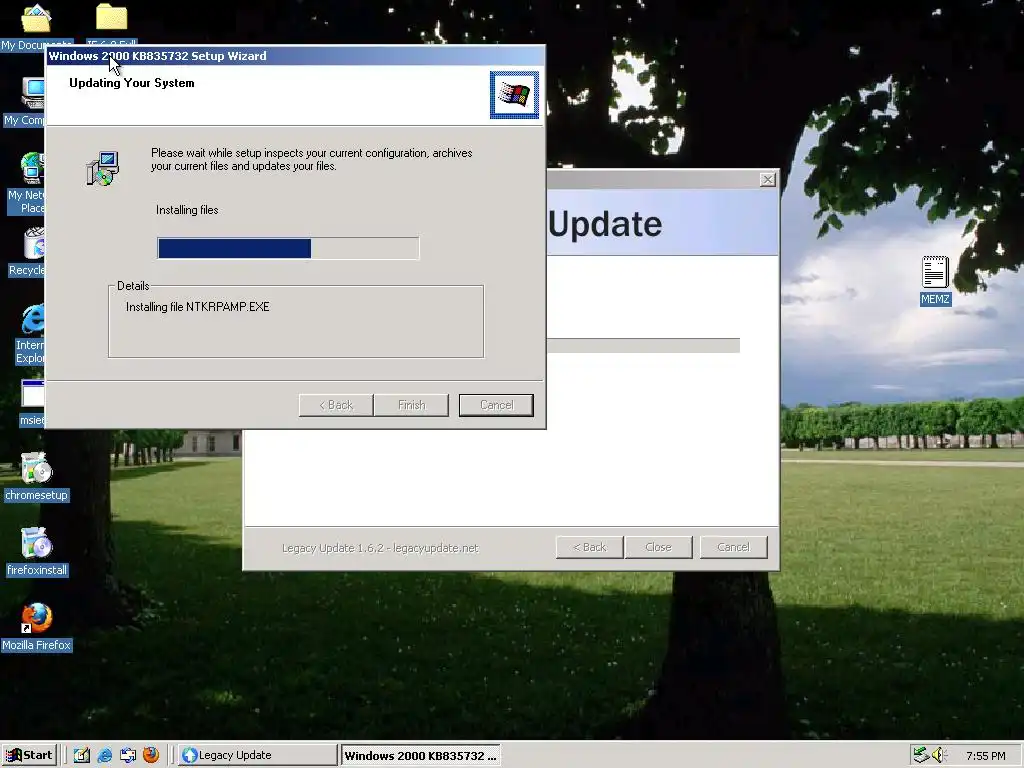This screenshot has width=1024, height=768.
Task: Click Cancel in the Legacy Update window
Action: (x=733, y=547)
